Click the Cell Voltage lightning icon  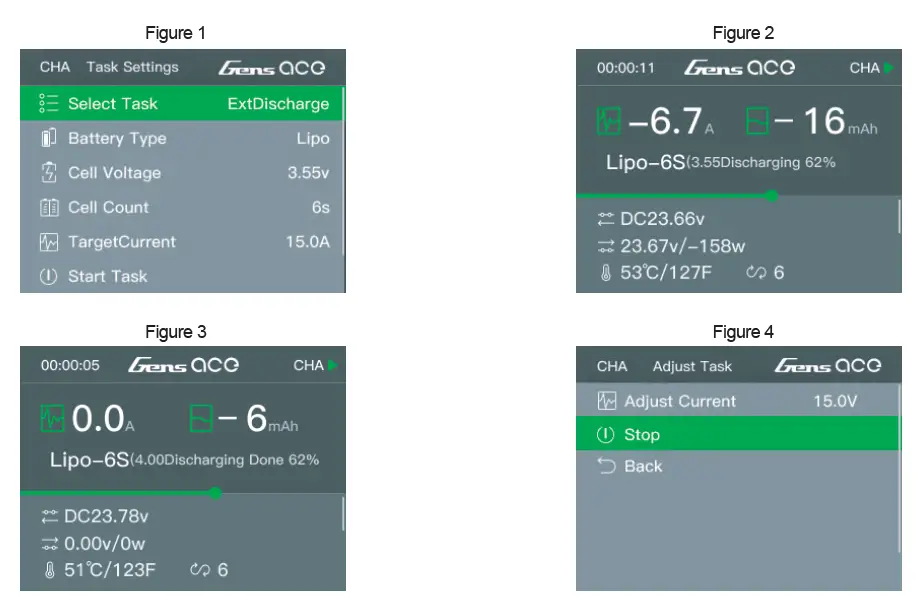click(48, 173)
